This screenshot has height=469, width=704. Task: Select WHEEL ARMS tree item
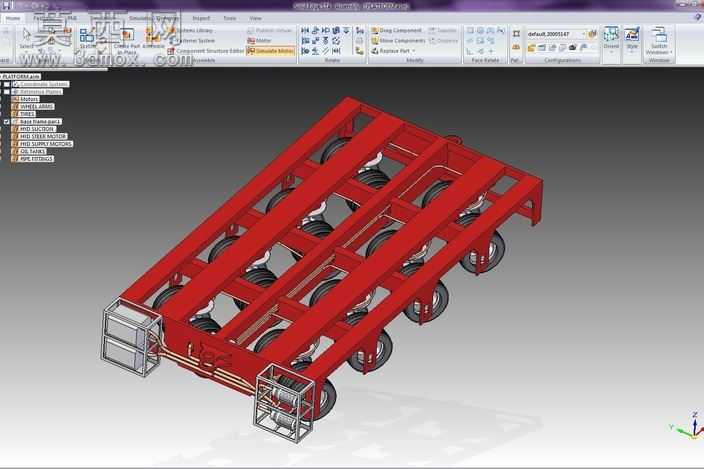37,107
